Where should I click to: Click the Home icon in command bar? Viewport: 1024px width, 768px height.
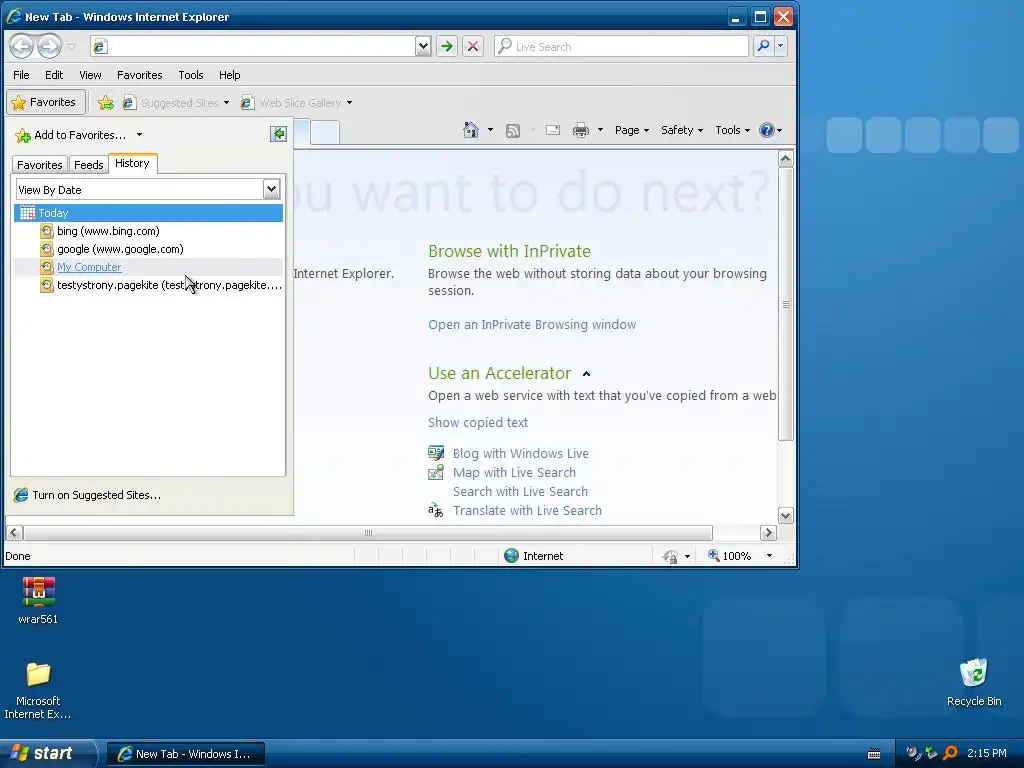point(470,130)
